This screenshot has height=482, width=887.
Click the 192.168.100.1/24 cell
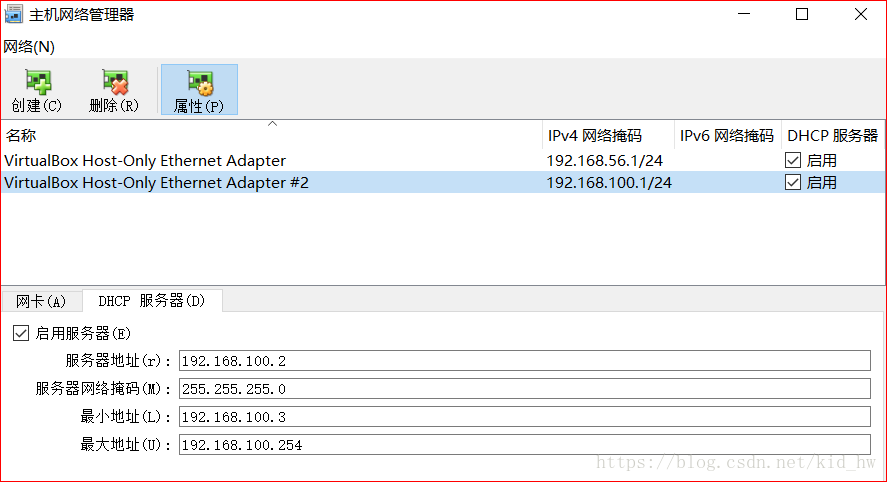(x=609, y=183)
